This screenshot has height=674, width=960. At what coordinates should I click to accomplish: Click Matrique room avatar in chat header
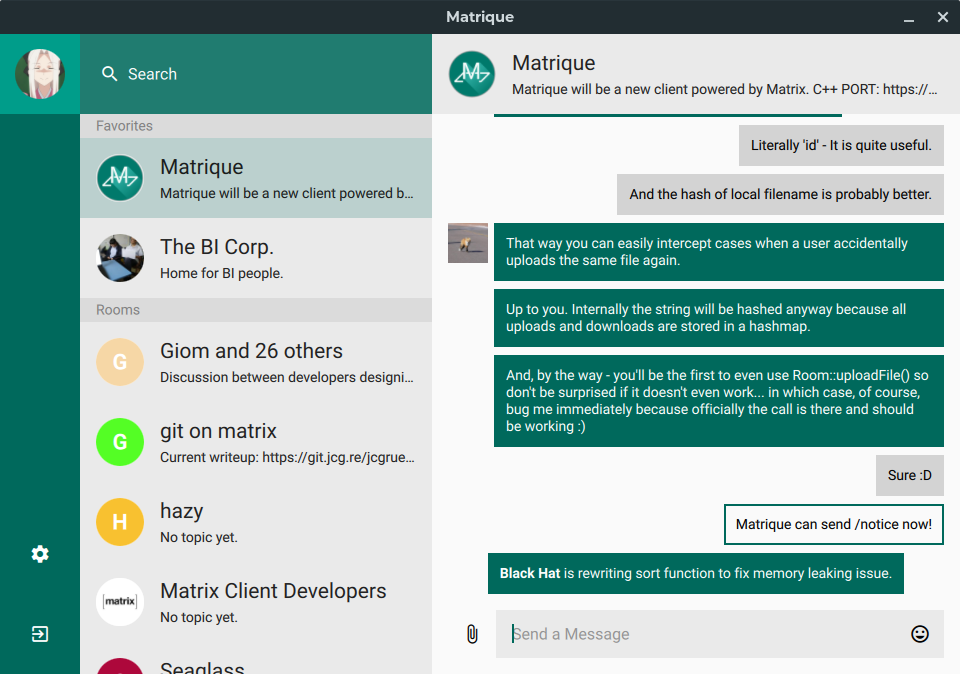tap(472, 74)
